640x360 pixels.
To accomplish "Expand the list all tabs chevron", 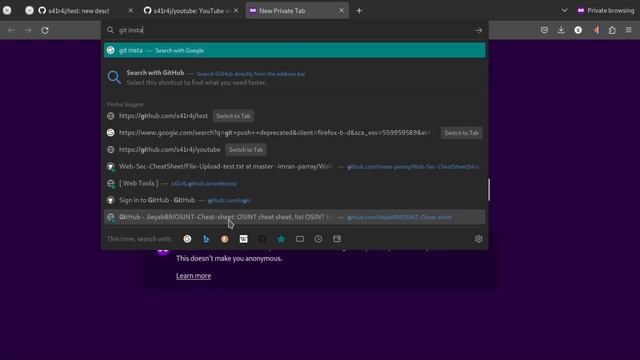I will coord(564,11).
